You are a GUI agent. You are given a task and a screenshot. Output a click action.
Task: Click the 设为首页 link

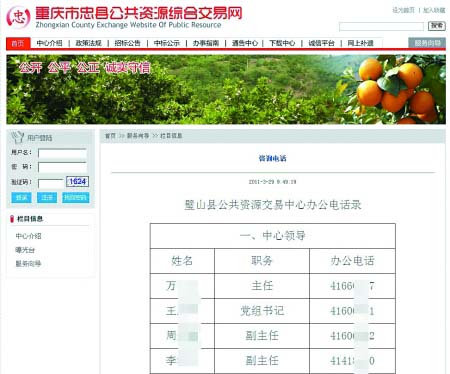tap(403, 10)
